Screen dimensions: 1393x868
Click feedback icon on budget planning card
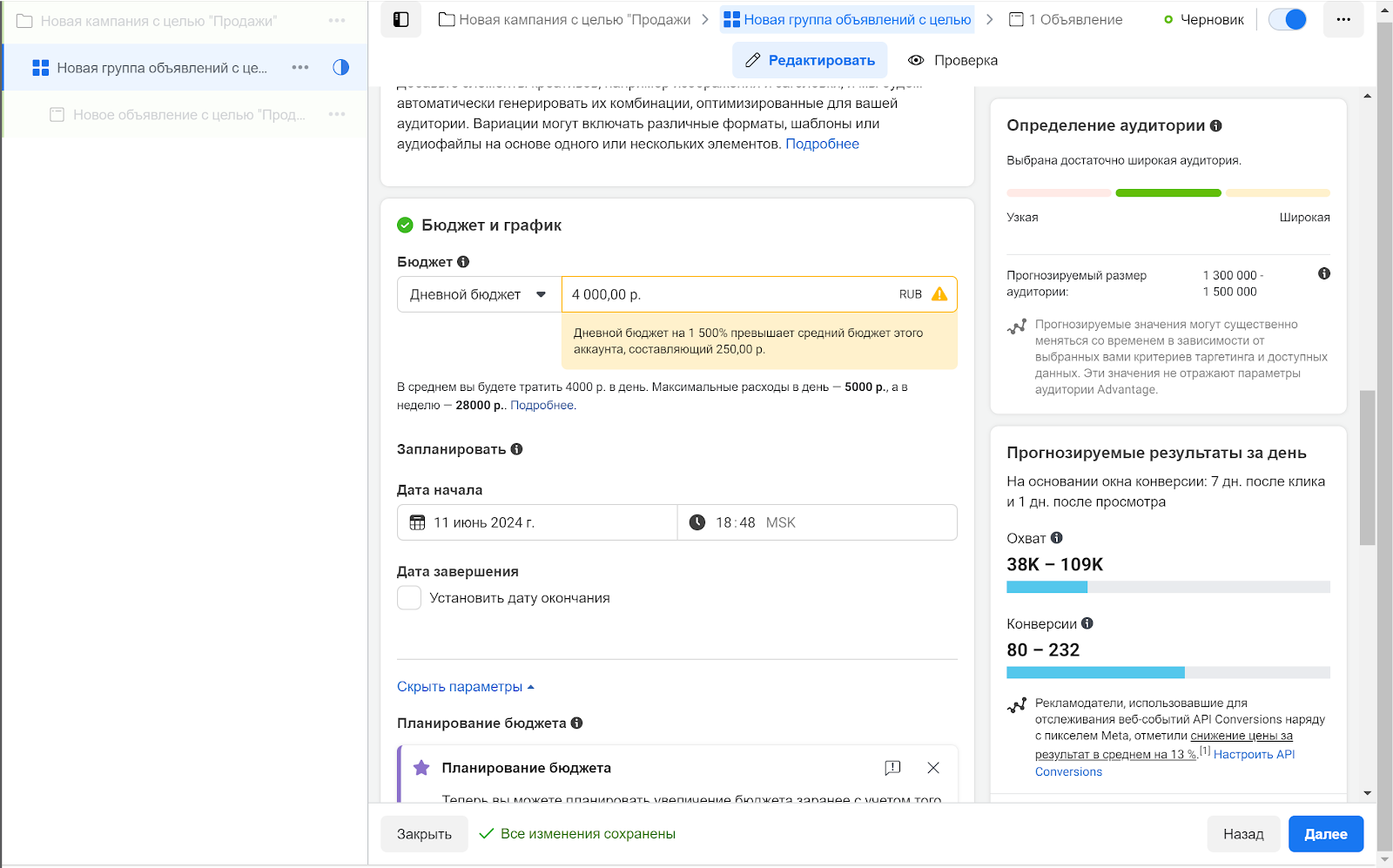coord(892,768)
